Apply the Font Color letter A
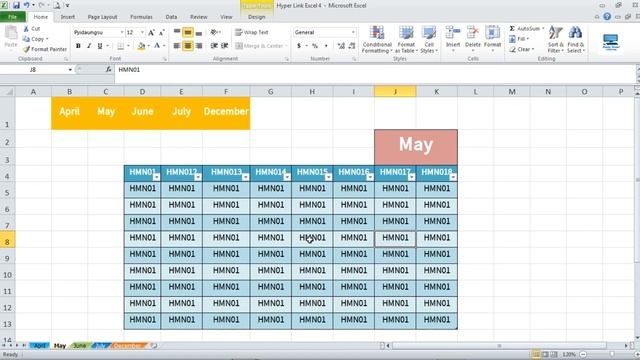The height and width of the screenshot is (360, 640). [157, 46]
